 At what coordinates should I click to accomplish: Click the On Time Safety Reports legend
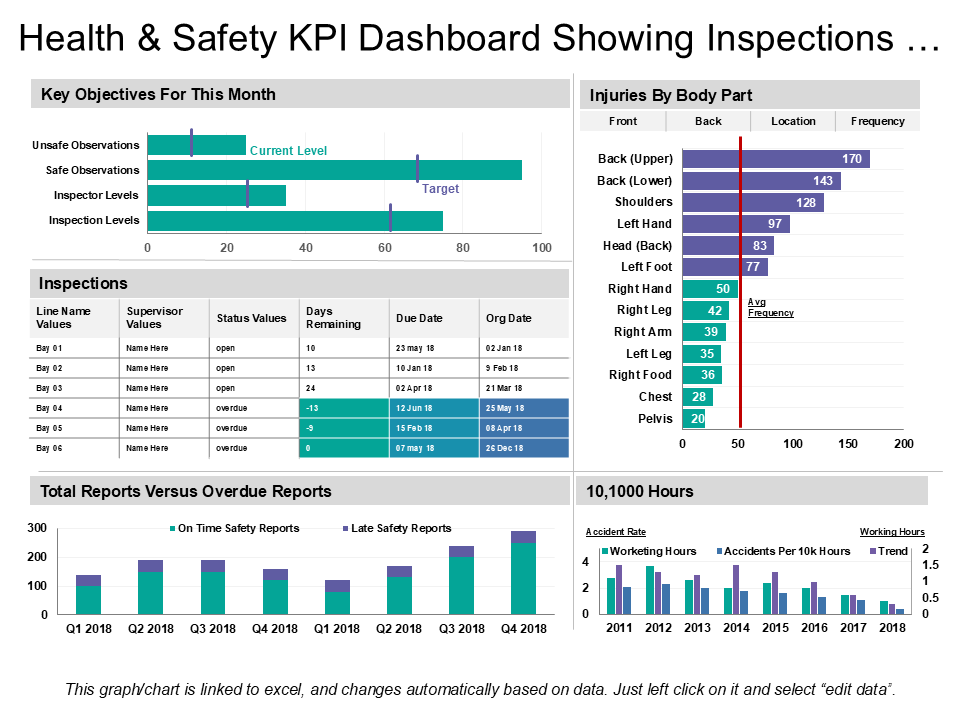point(234,528)
